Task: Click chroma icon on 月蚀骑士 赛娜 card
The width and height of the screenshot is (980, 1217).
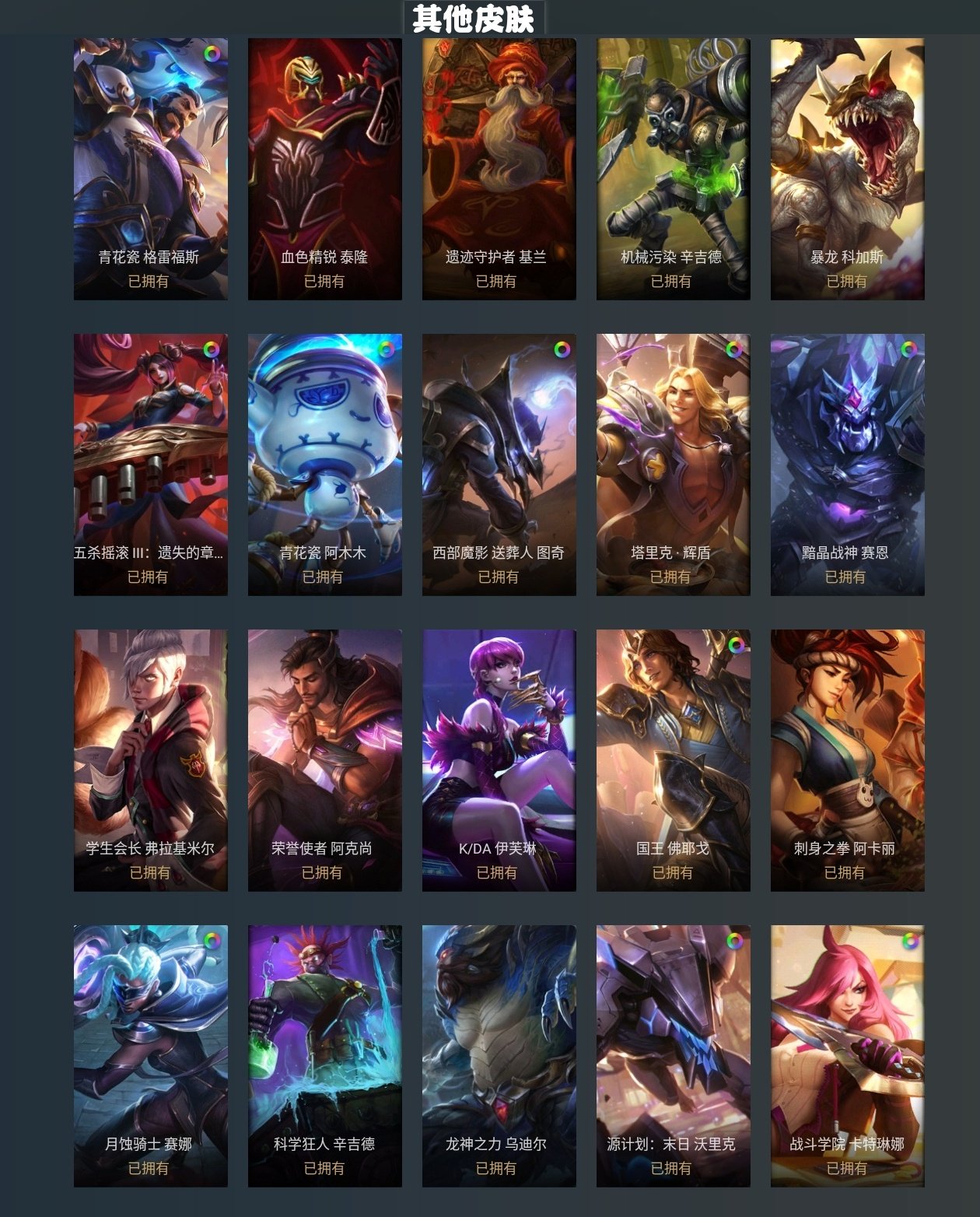Action: 212,941
